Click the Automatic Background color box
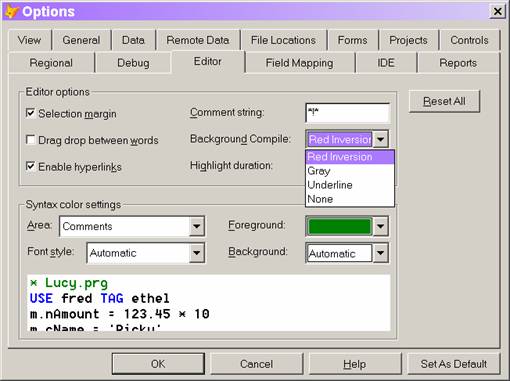This screenshot has height=381, width=510. pyautogui.click(x=339, y=253)
